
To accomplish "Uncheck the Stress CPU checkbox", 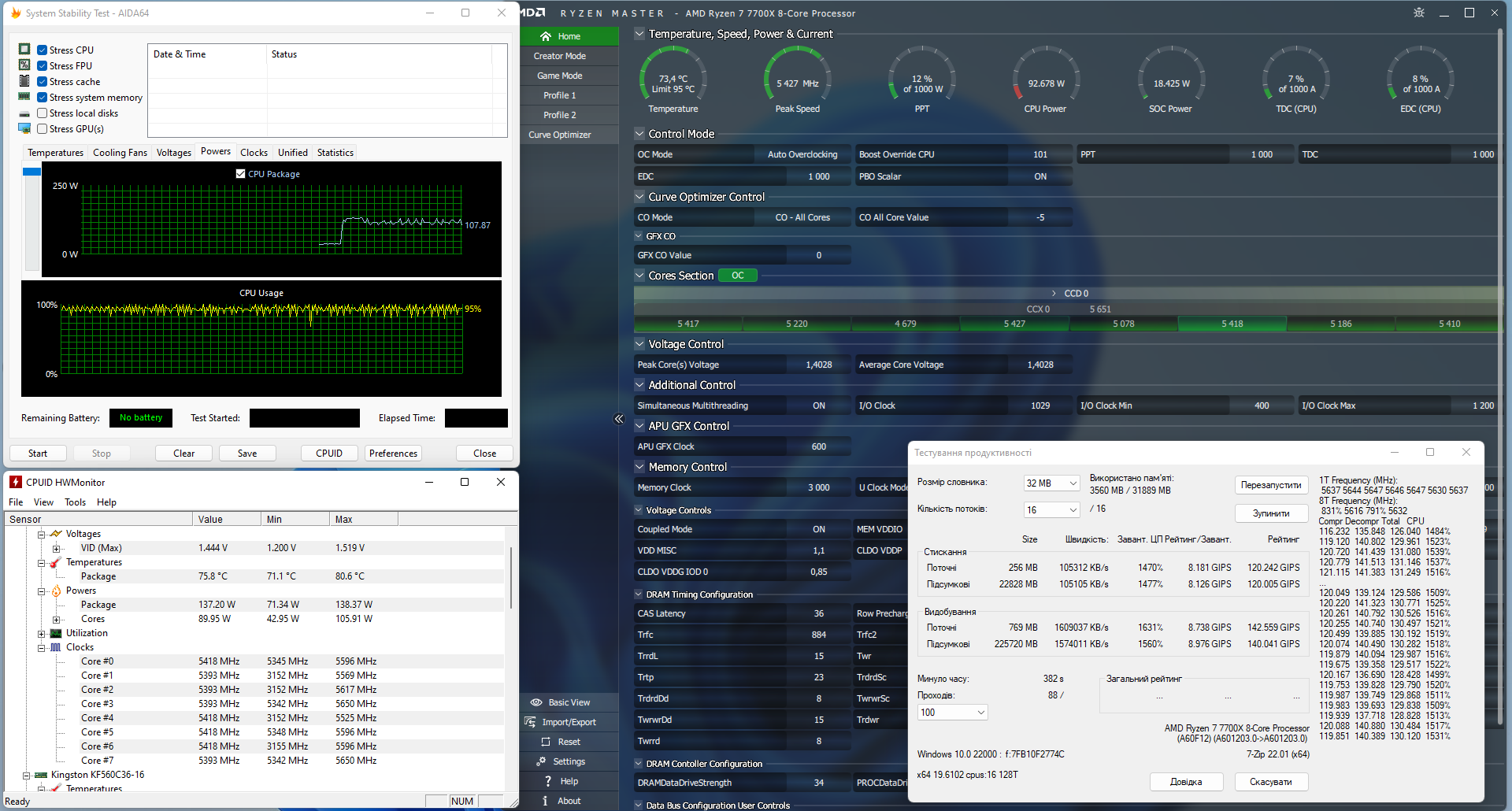I will pyautogui.click(x=43, y=50).
